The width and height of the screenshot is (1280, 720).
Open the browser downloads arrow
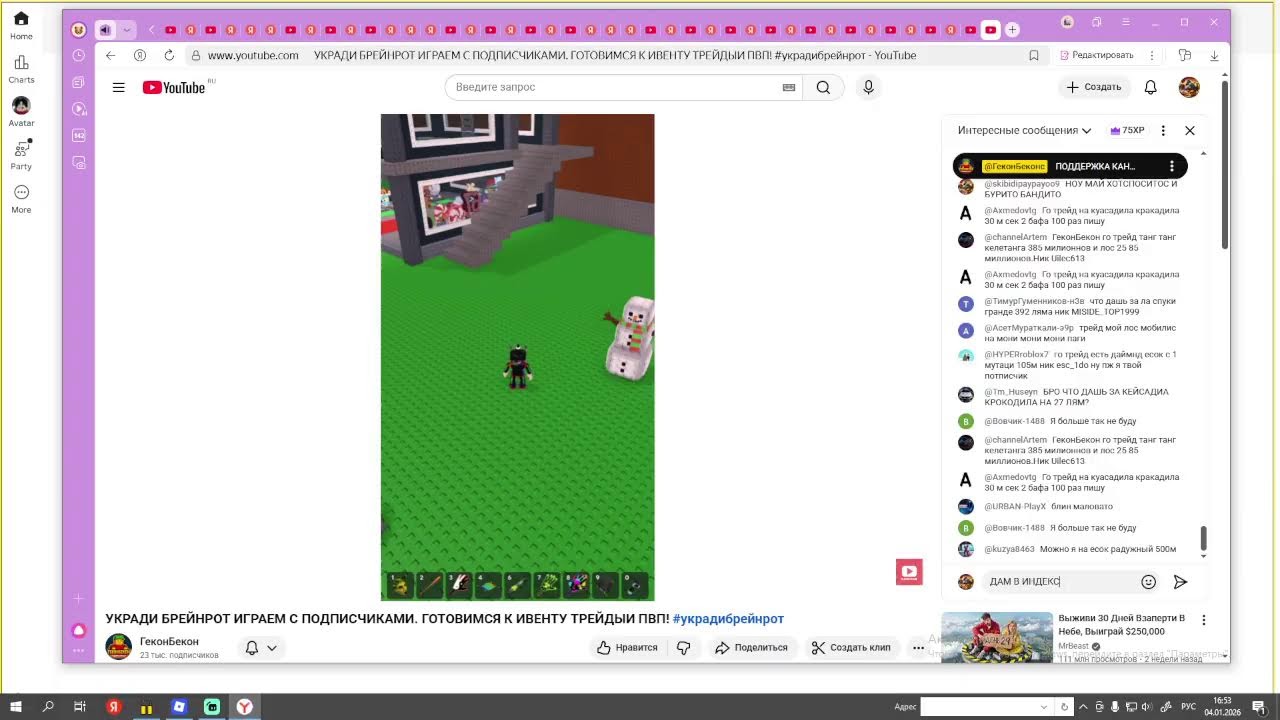1214,55
